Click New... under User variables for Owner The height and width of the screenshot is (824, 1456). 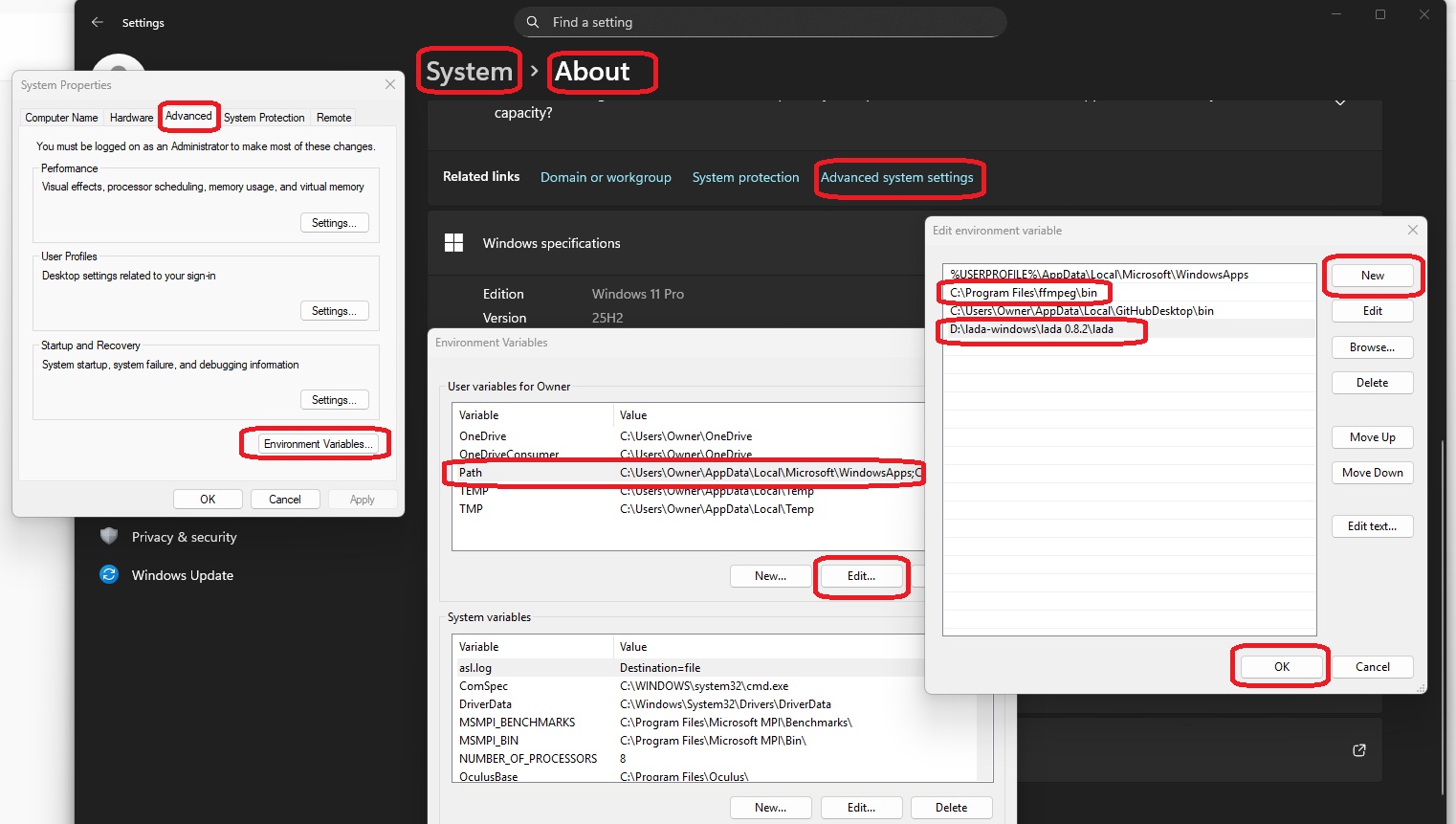[770, 576]
